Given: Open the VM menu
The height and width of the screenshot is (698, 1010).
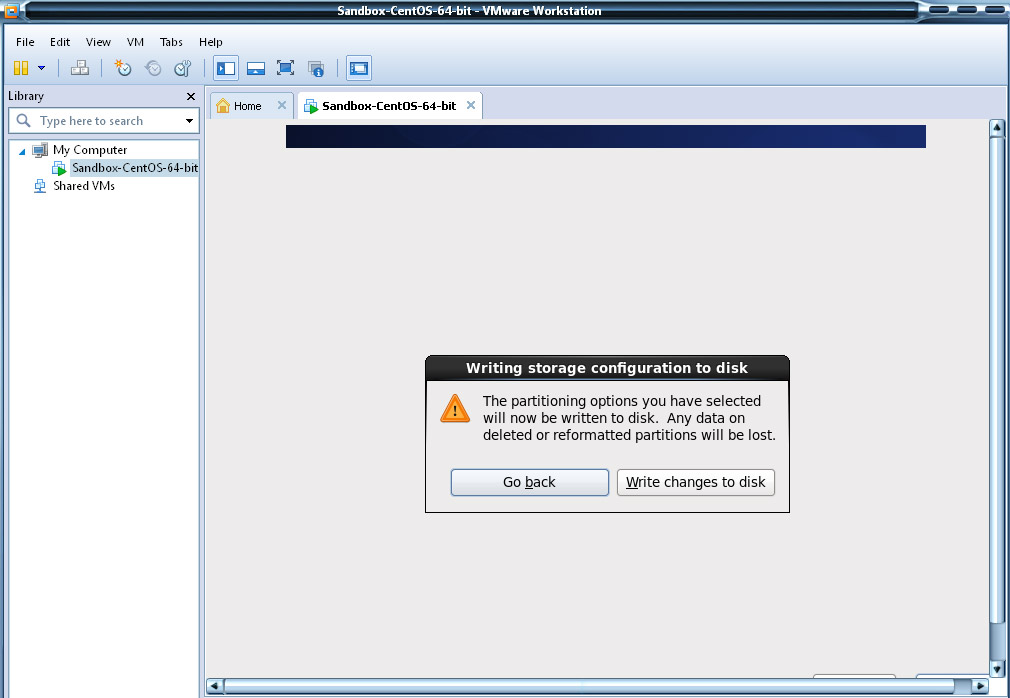Looking at the screenshot, I should click(135, 42).
